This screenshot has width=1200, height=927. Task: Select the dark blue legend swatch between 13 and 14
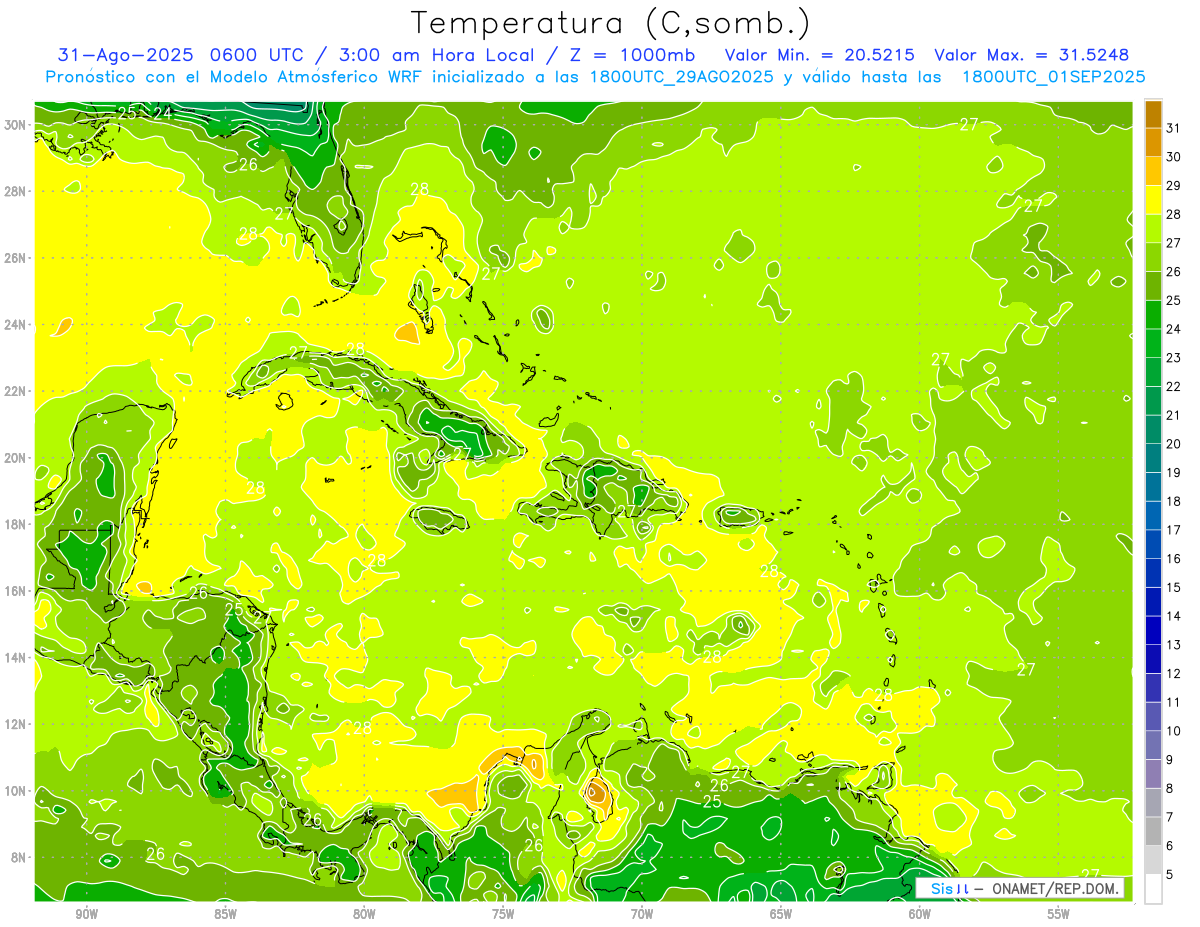[x=1153, y=630]
